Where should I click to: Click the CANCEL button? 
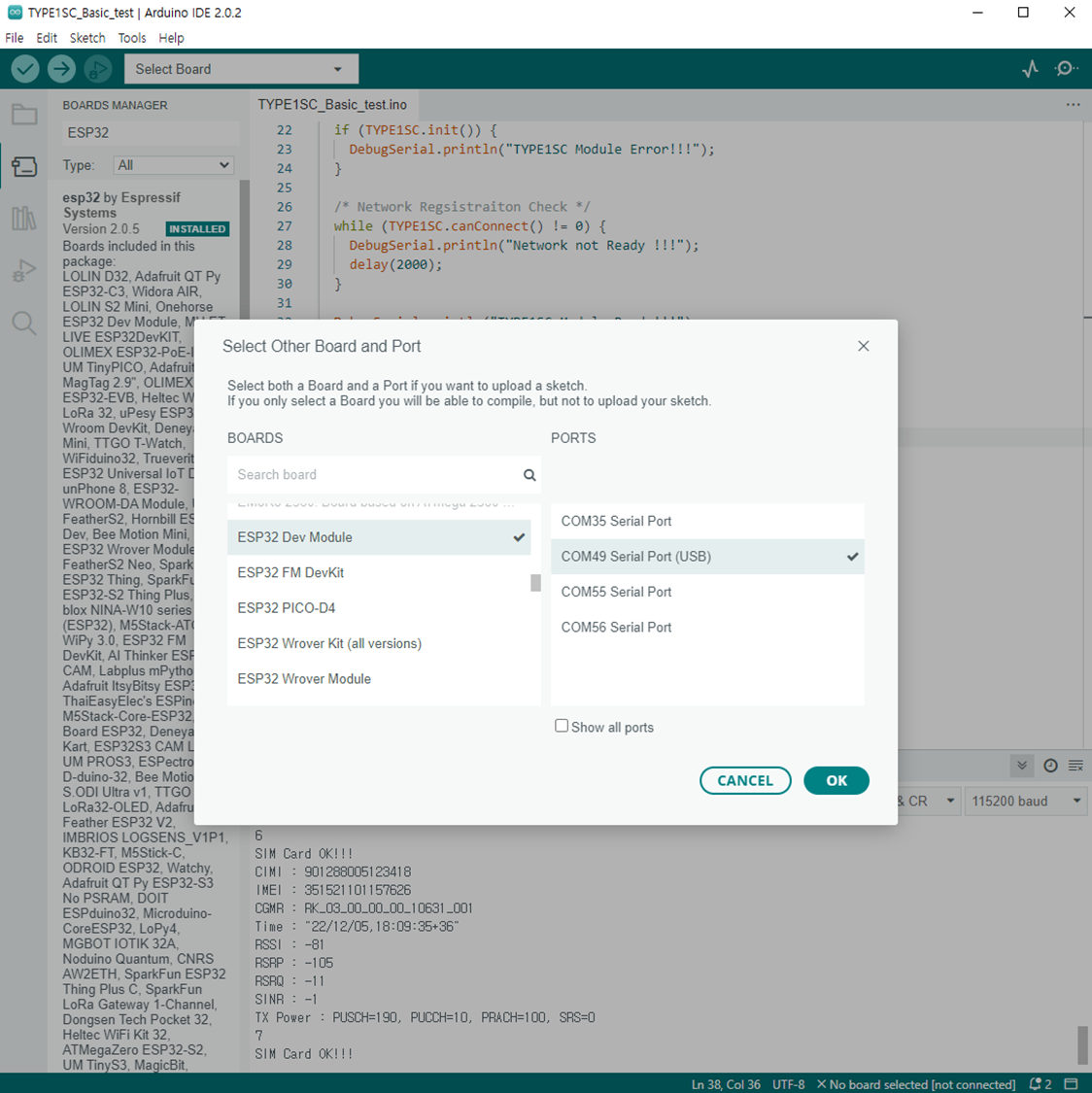pos(745,780)
